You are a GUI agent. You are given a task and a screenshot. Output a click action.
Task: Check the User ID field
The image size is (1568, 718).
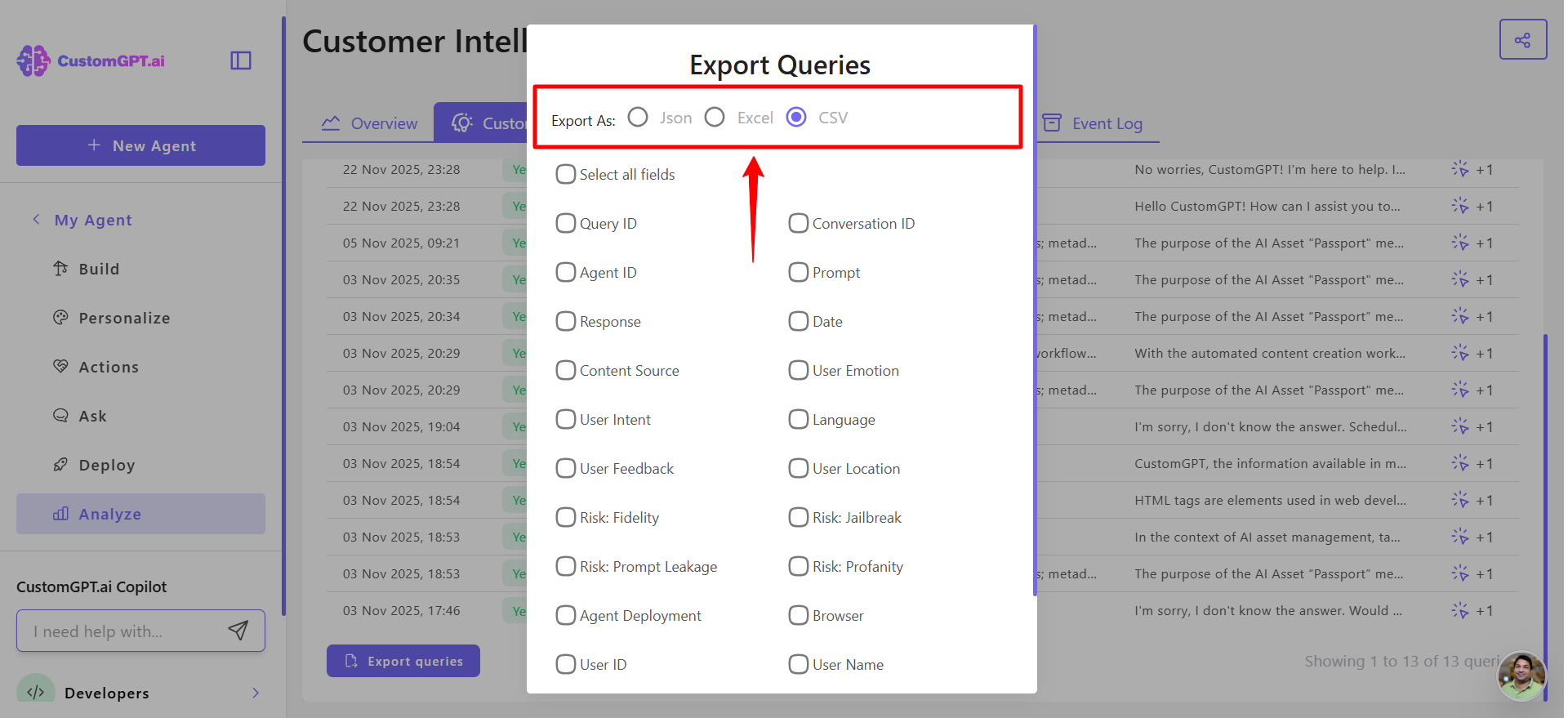pyautogui.click(x=566, y=664)
